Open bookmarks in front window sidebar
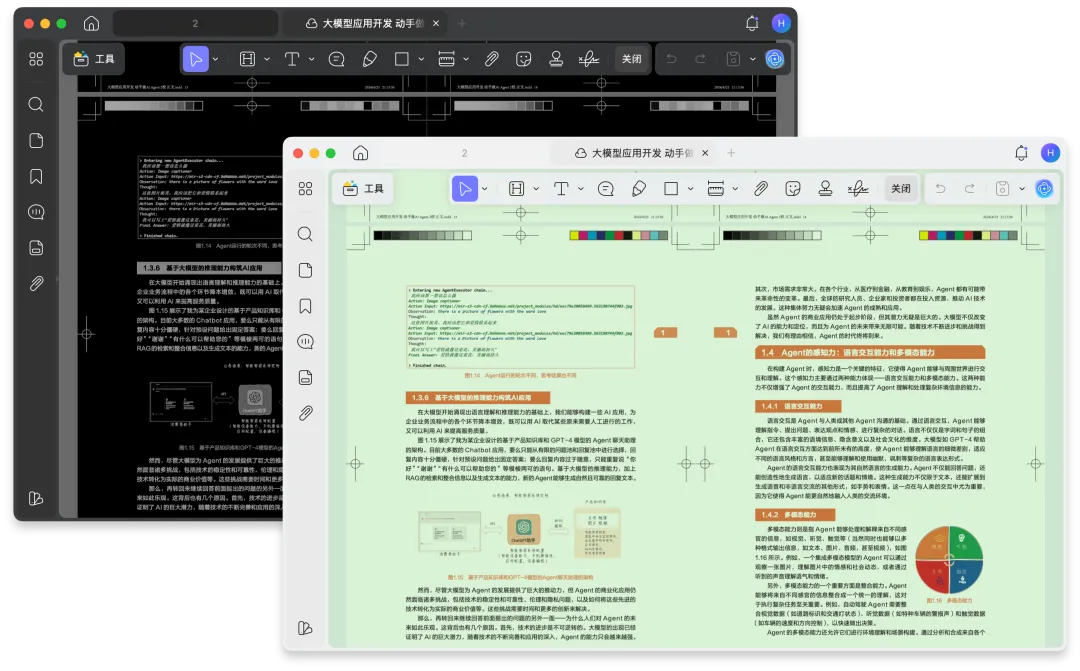The width and height of the screenshot is (1080, 671). [305, 306]
